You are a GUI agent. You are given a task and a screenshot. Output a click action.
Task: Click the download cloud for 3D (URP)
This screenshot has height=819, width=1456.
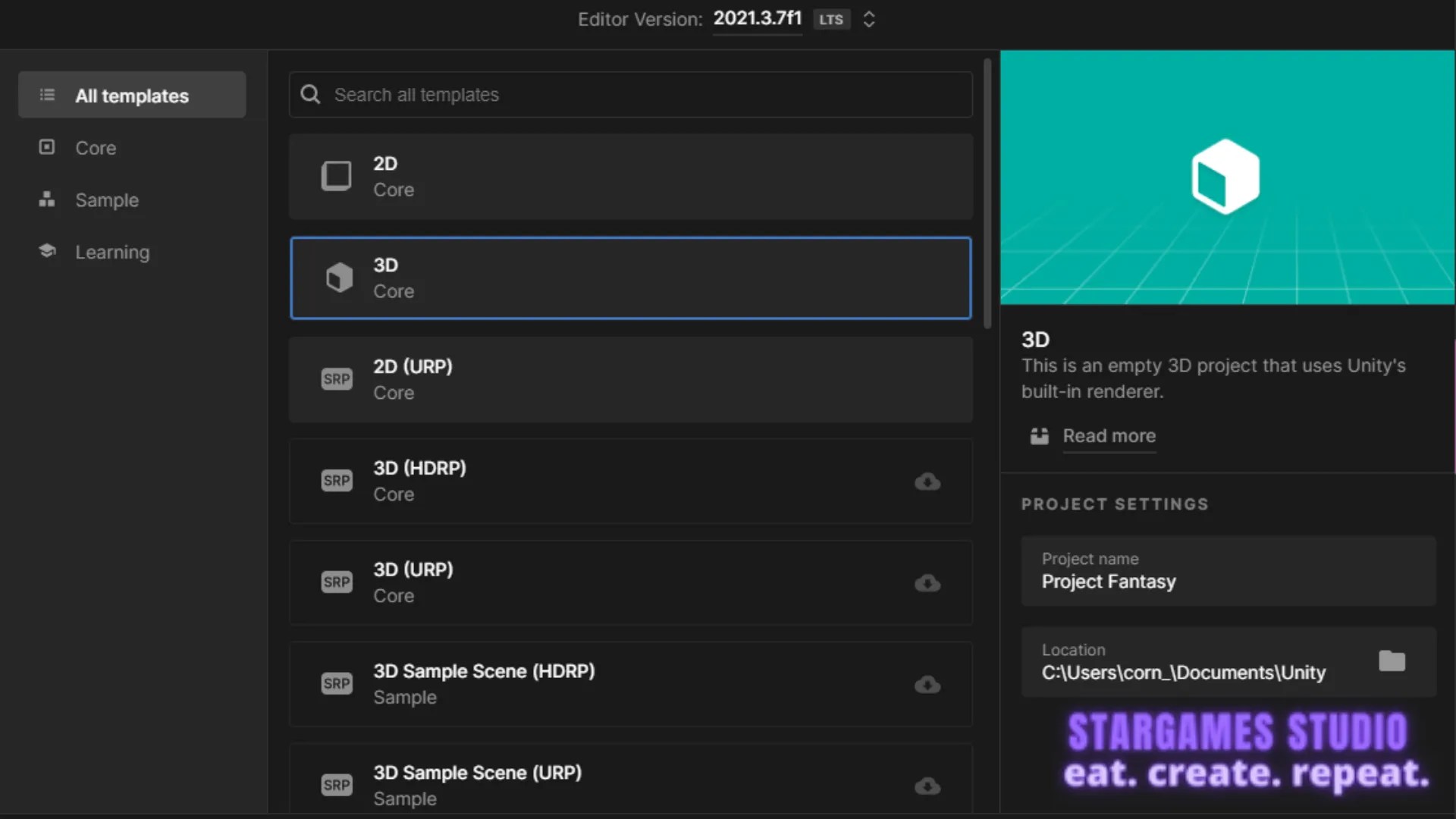coord(927,583)
